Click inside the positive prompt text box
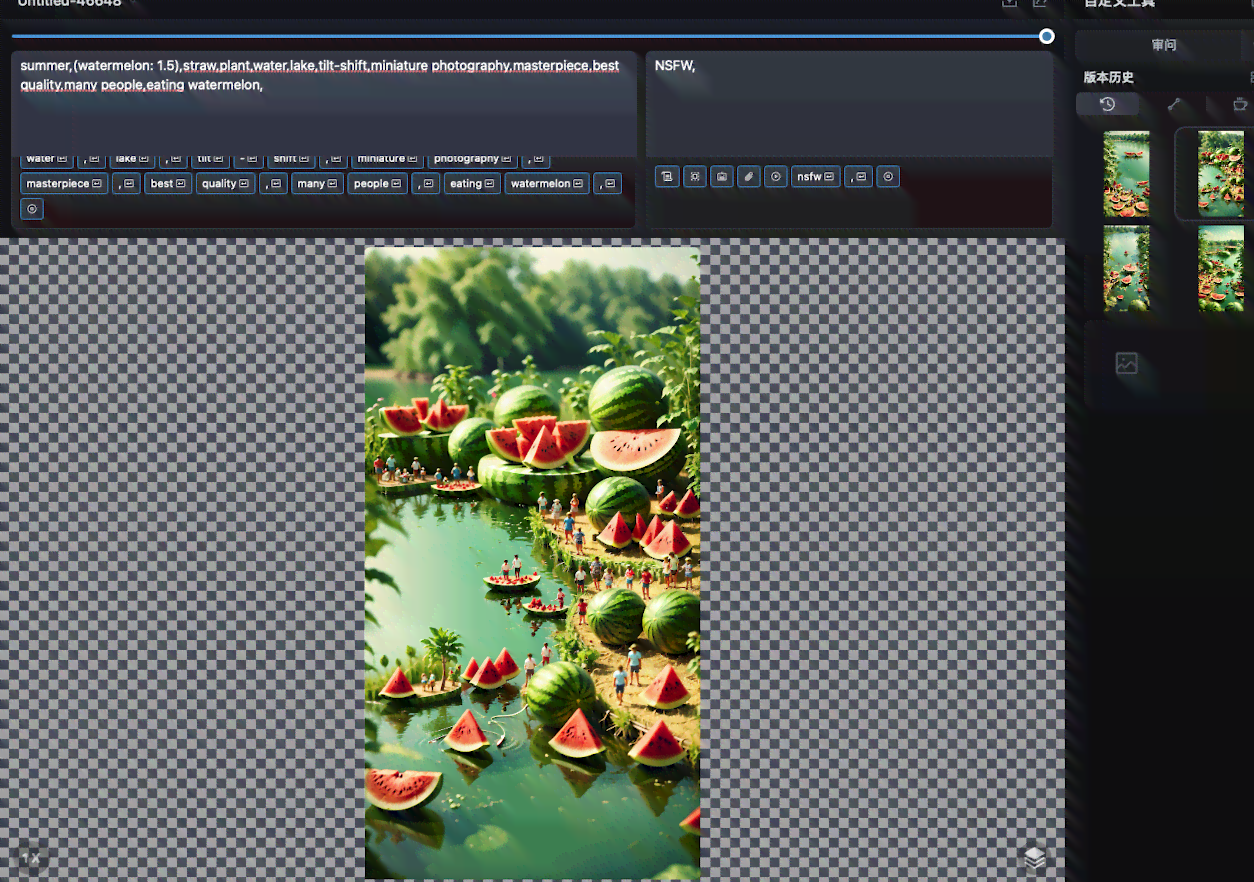Screen dimensions: 1254x882 click(x=324, y=104)
